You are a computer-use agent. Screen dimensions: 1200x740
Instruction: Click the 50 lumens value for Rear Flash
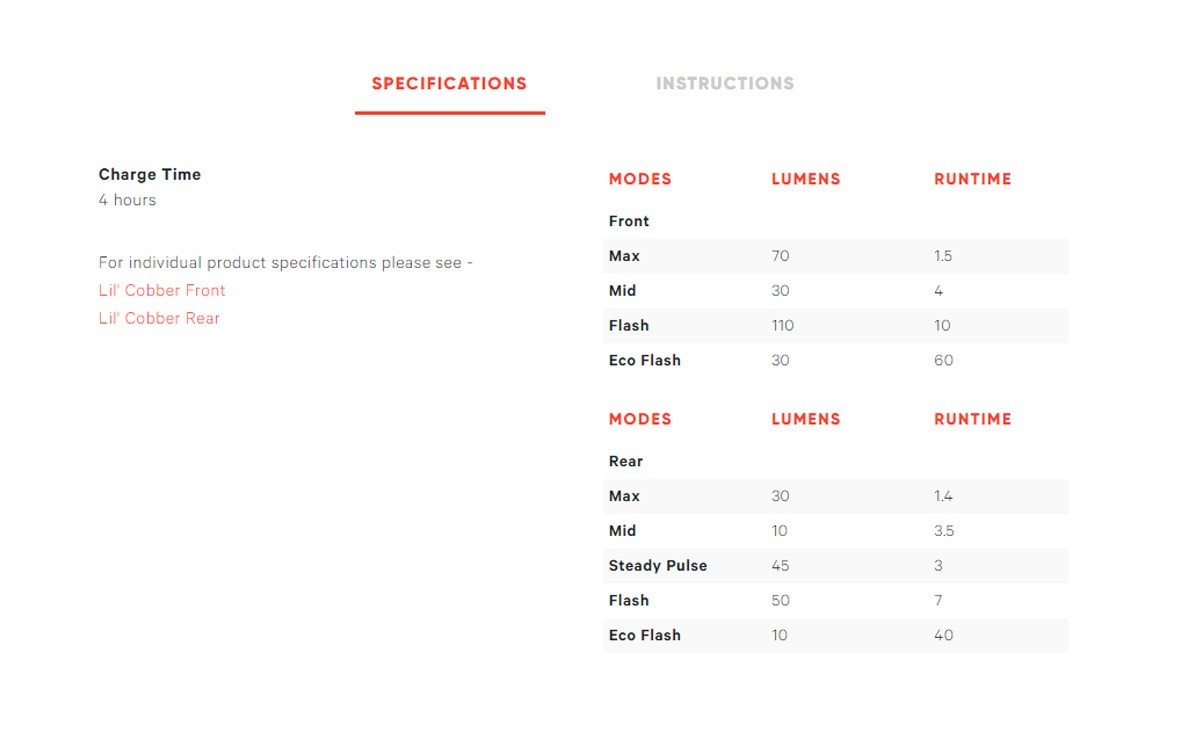780,600
